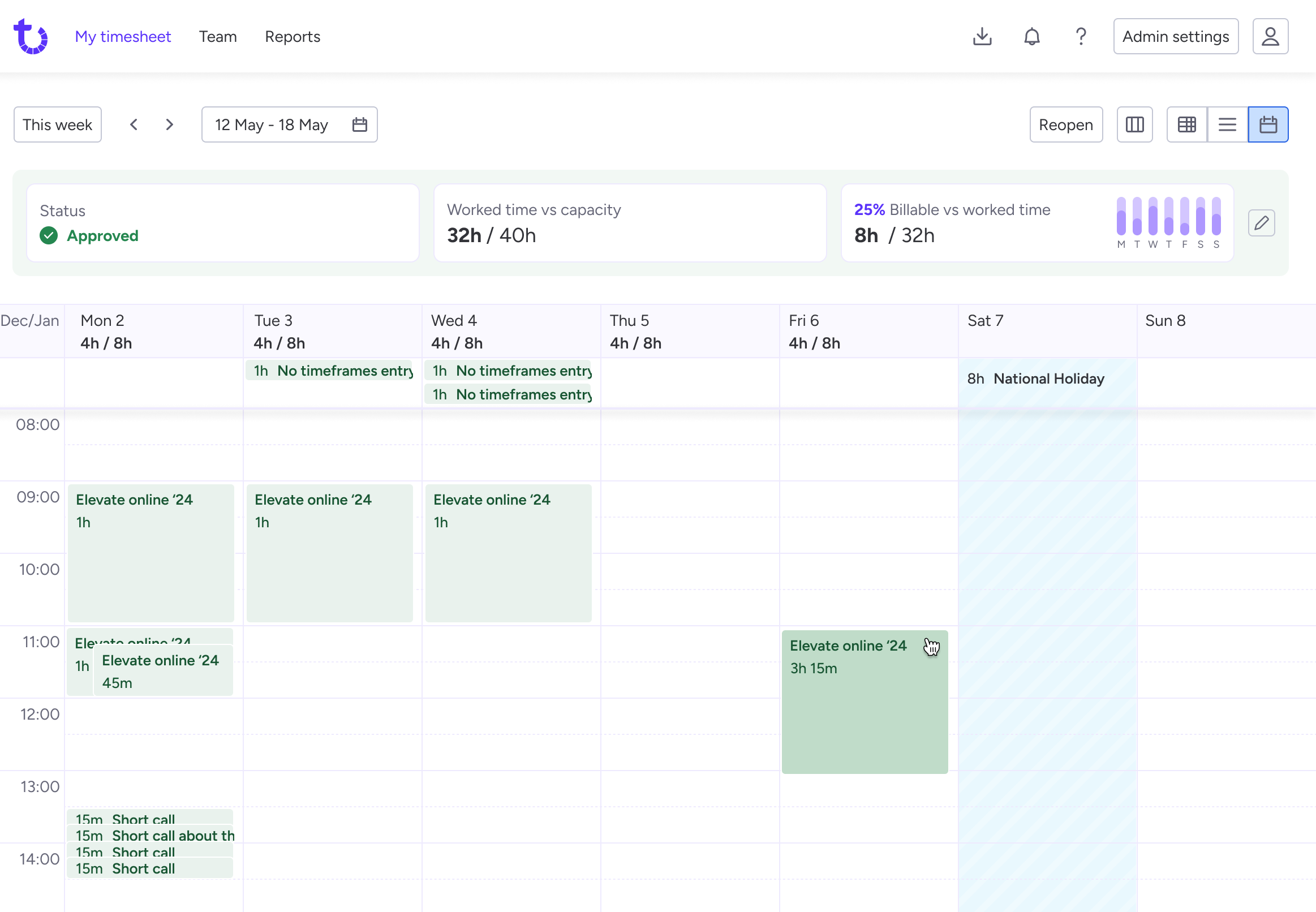Select the calendar view toggle
The height and width of the screenshot is (912, 1316).
1268,124
